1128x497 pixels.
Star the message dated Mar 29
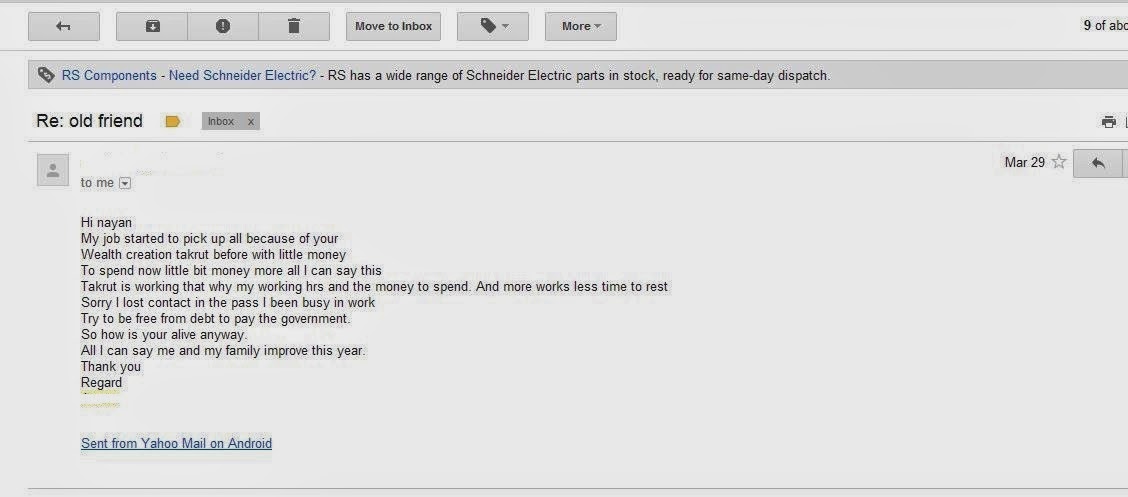click(x=1059, y=162)
